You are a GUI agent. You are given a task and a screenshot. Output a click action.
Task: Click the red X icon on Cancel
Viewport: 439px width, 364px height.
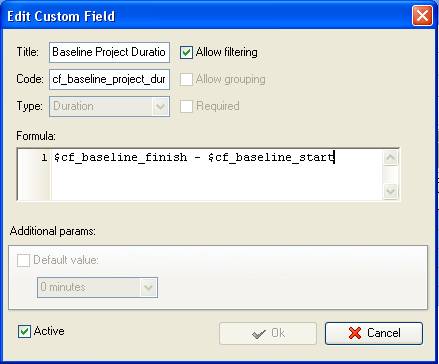[x=355, y=333]
